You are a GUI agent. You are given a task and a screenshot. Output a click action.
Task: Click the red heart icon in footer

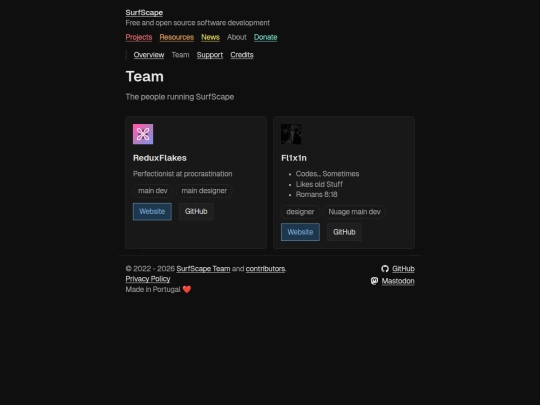coord(187,289)
